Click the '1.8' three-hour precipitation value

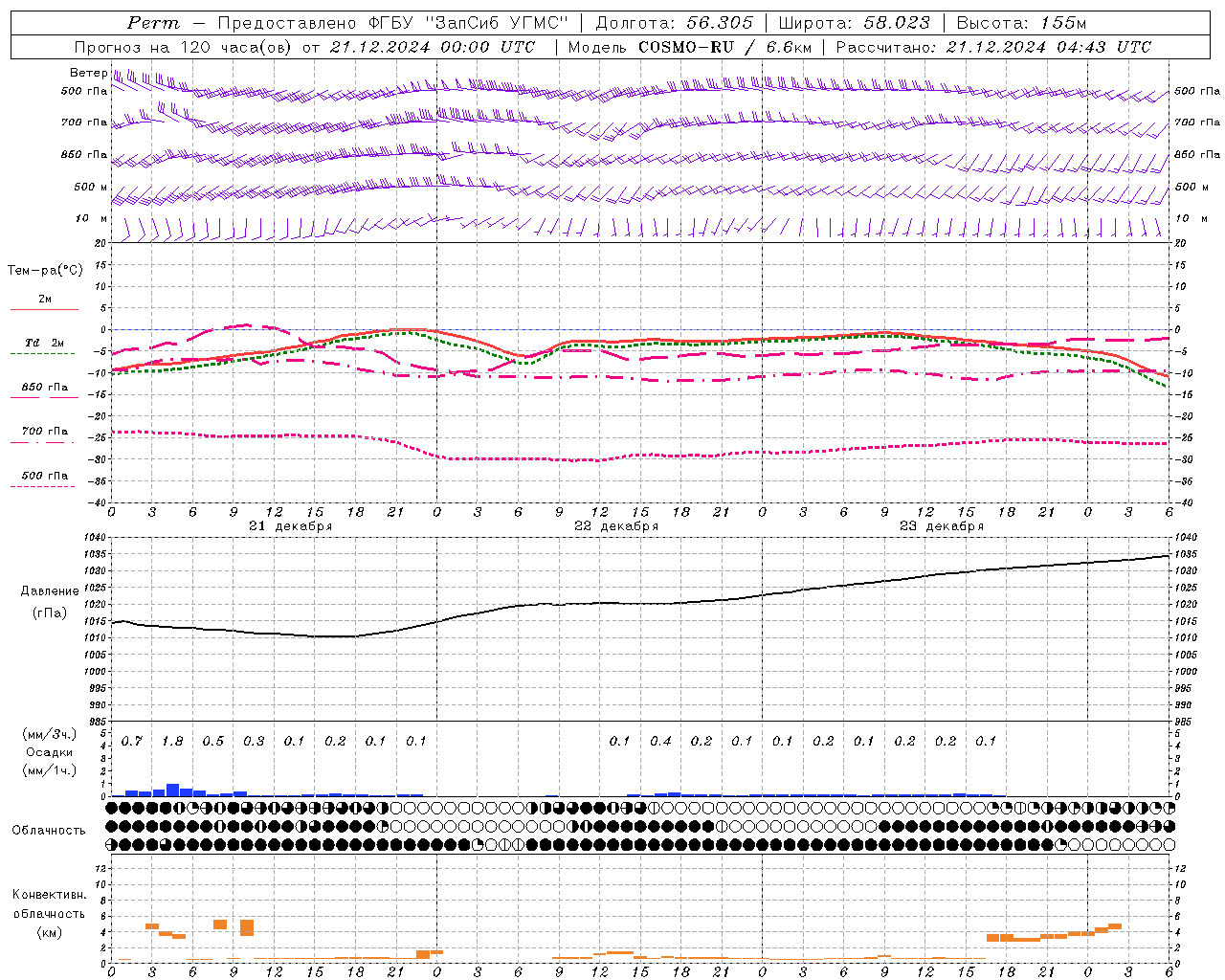pyautogui.click(x=172, y=742)
